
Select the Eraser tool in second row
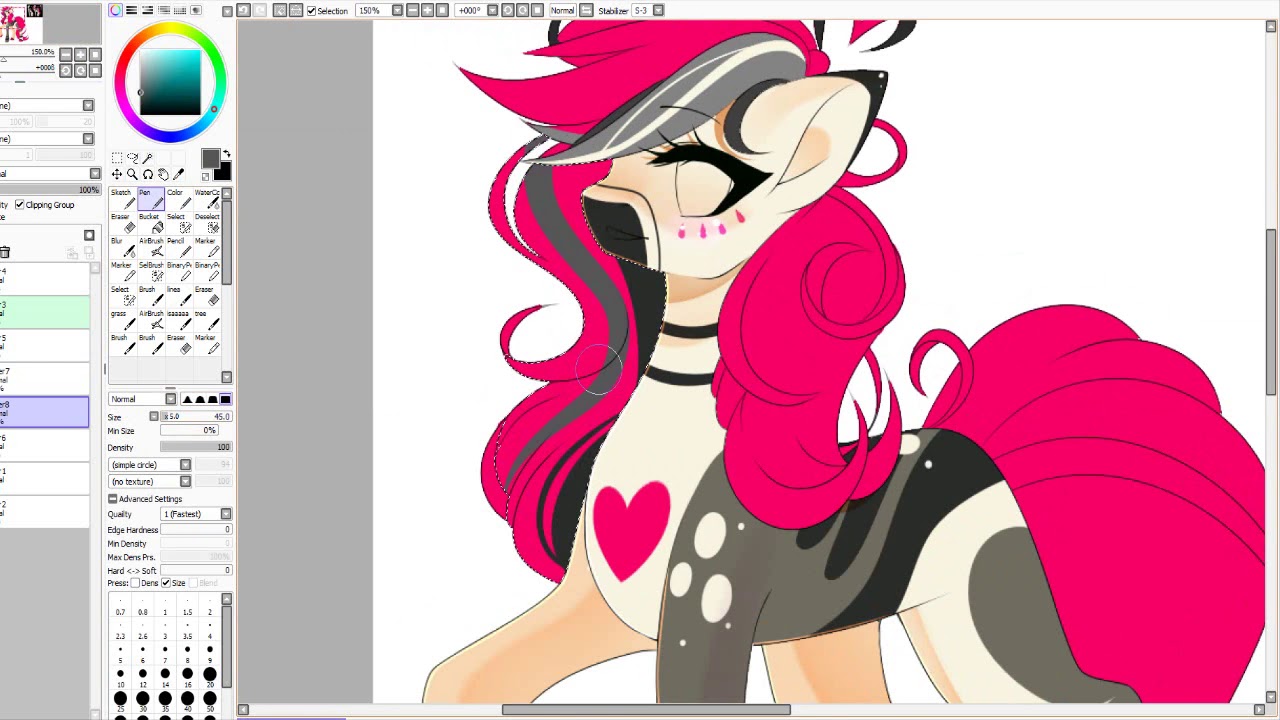pos(123,223)
